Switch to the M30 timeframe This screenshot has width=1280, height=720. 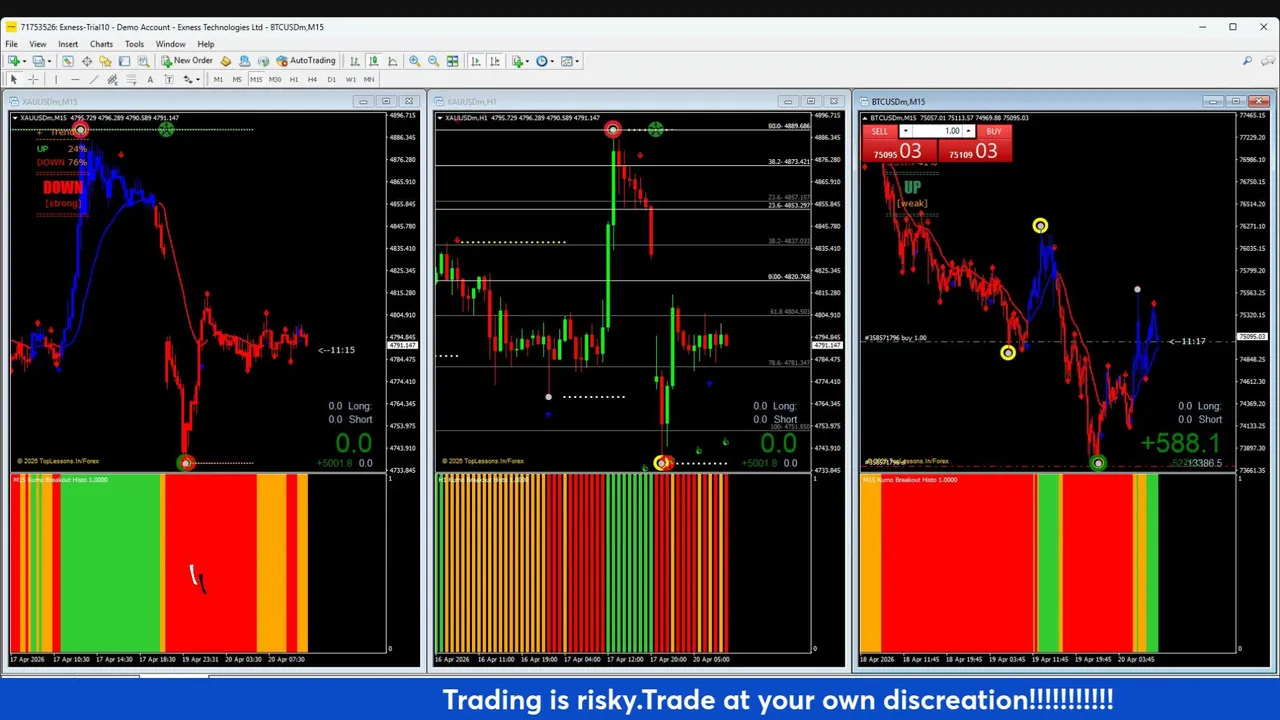click(275, 79)
